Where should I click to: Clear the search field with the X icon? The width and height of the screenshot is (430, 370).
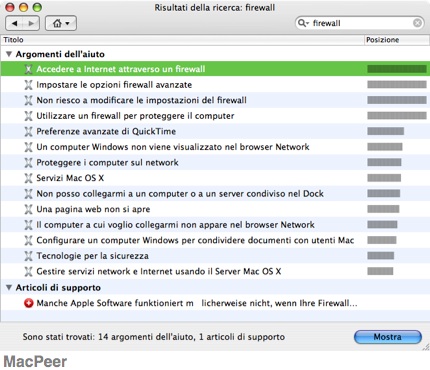coord(417,23)
